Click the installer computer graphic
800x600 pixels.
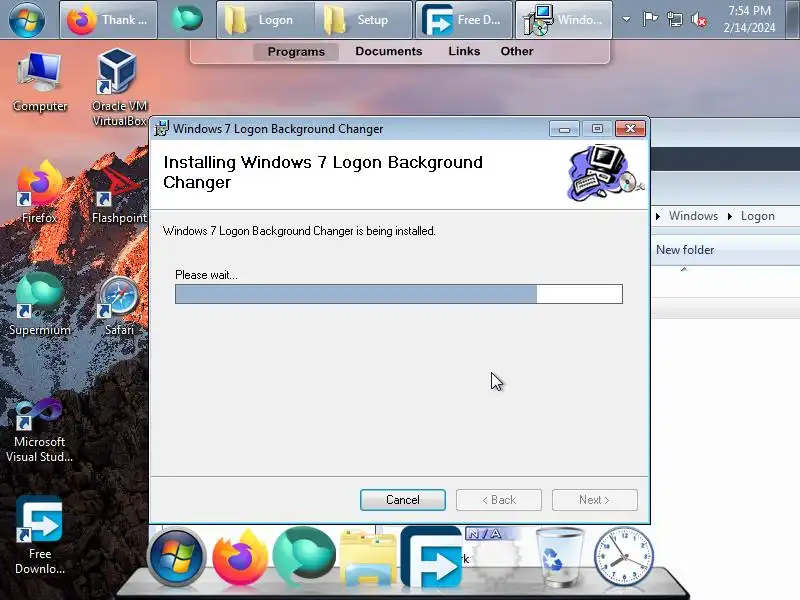click(605, 173)
